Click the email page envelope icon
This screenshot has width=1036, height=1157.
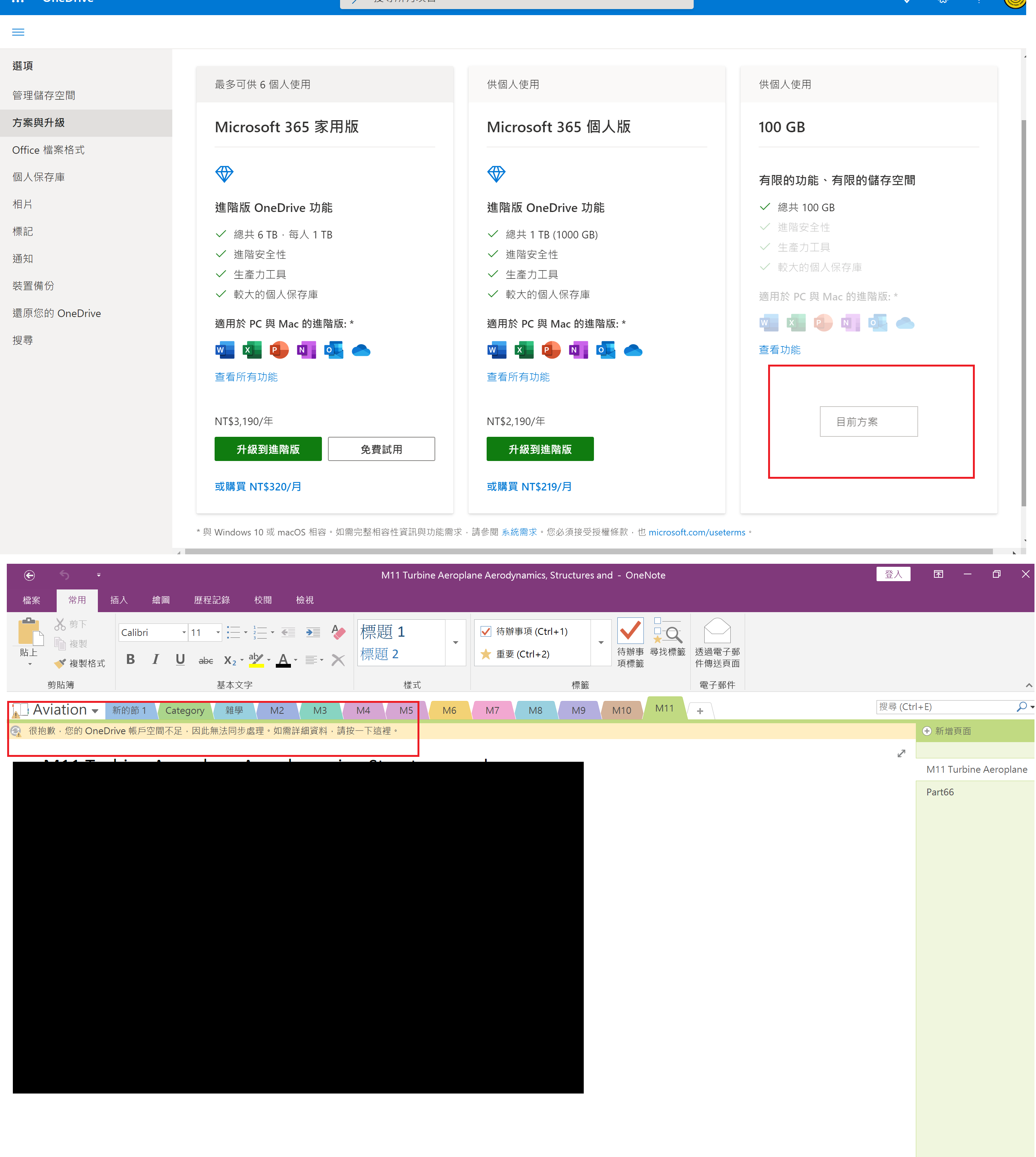717,631
